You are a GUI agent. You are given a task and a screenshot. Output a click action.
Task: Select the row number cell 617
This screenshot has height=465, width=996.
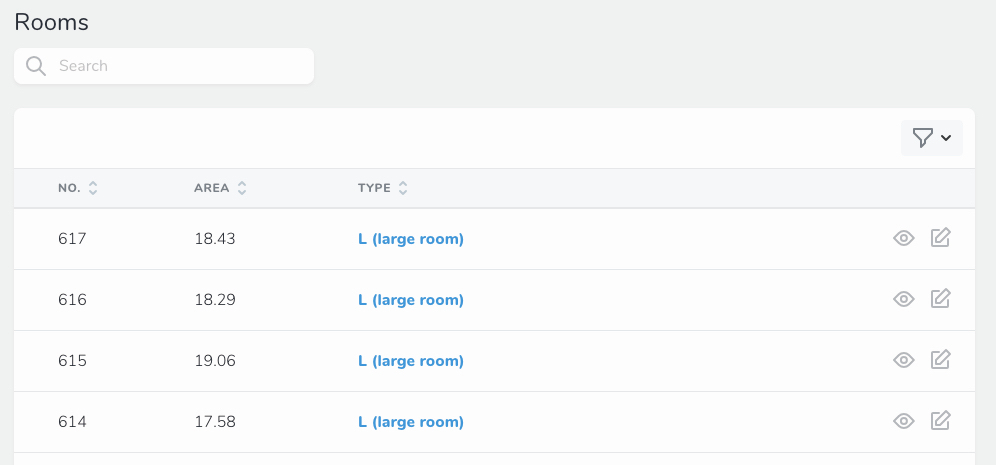72,239
